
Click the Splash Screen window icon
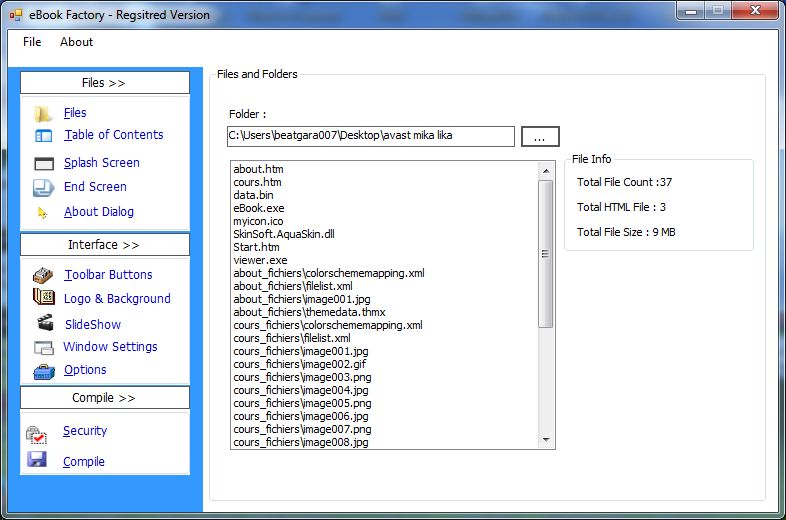44,163
